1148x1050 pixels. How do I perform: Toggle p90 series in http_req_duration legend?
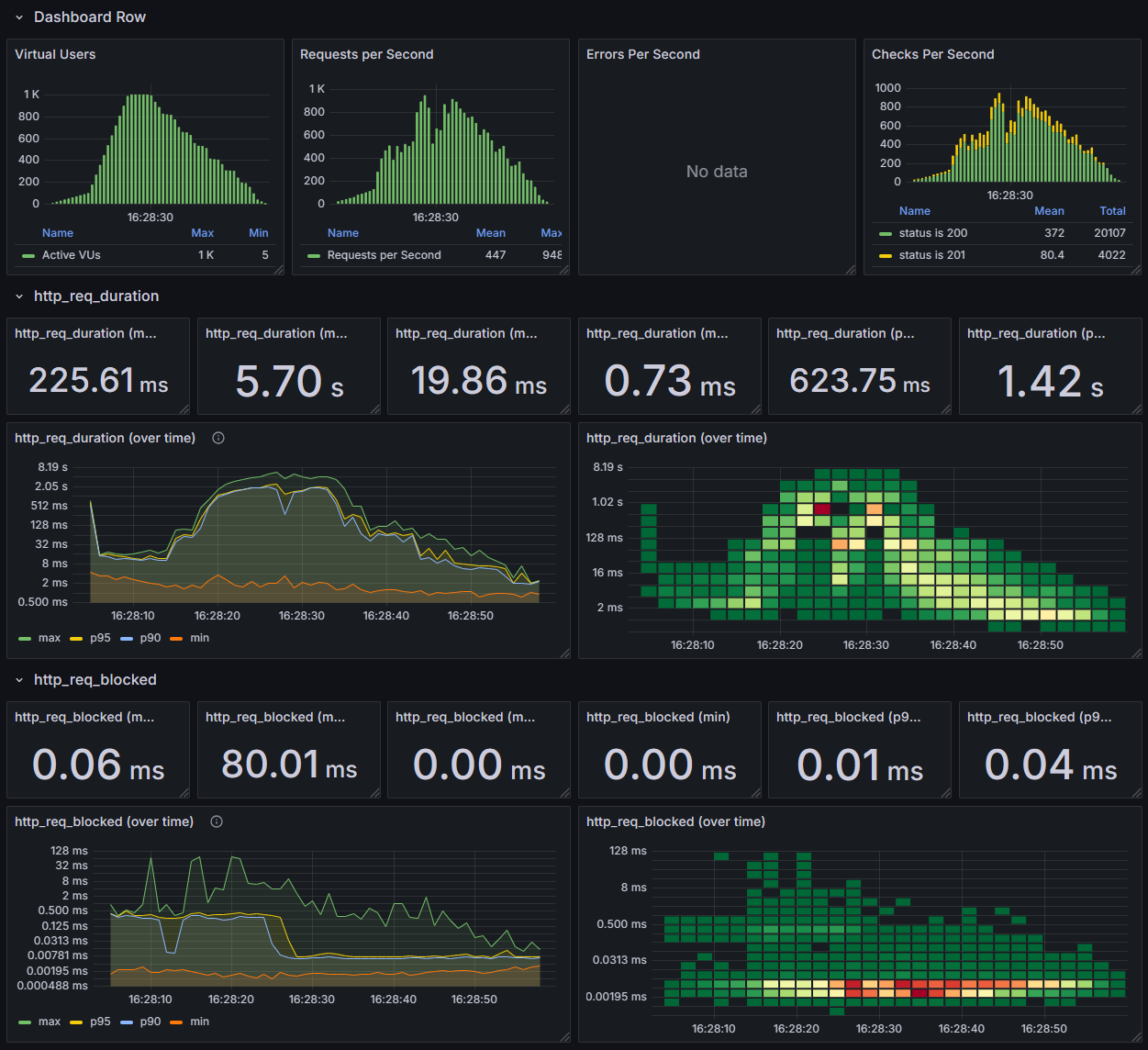tap(150, 638)
